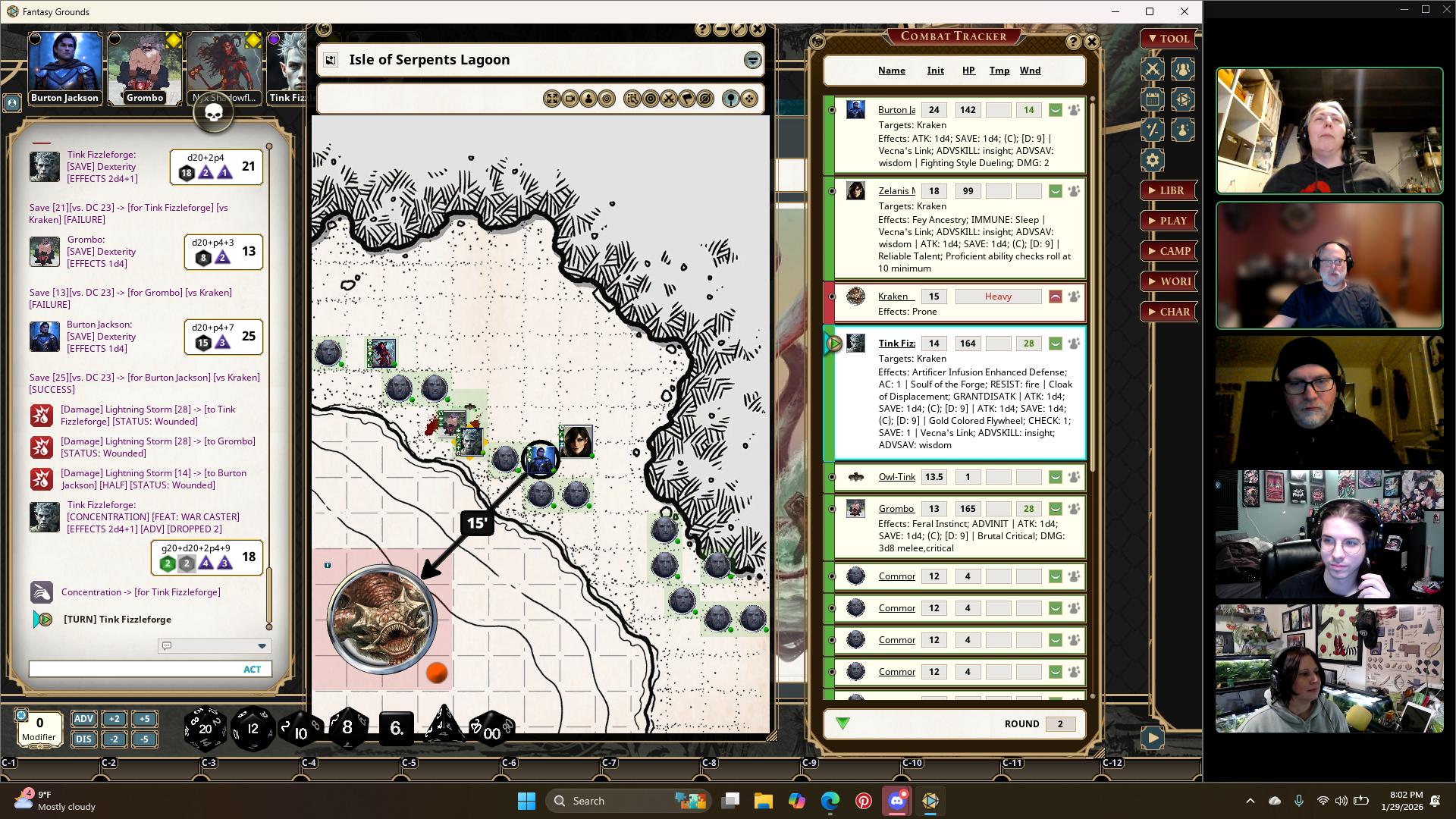
Task: Select the pin tool in map toolbar
Action: pyautogui.click(x=730, y=99)
